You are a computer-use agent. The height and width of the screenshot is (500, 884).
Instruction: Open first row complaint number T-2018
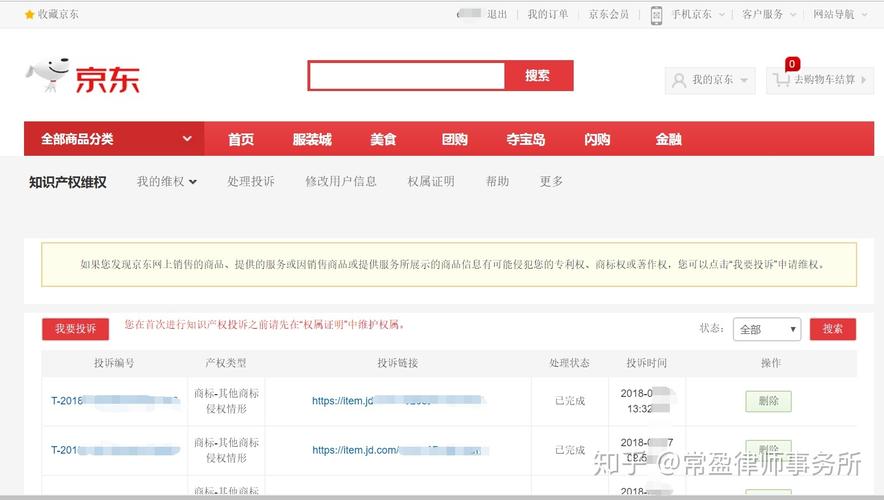pos(115,401)
